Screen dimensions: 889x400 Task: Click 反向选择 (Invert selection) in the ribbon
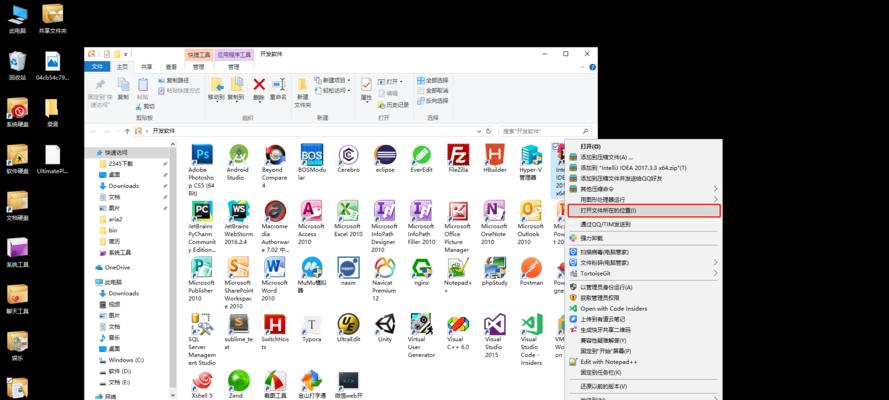433,101
